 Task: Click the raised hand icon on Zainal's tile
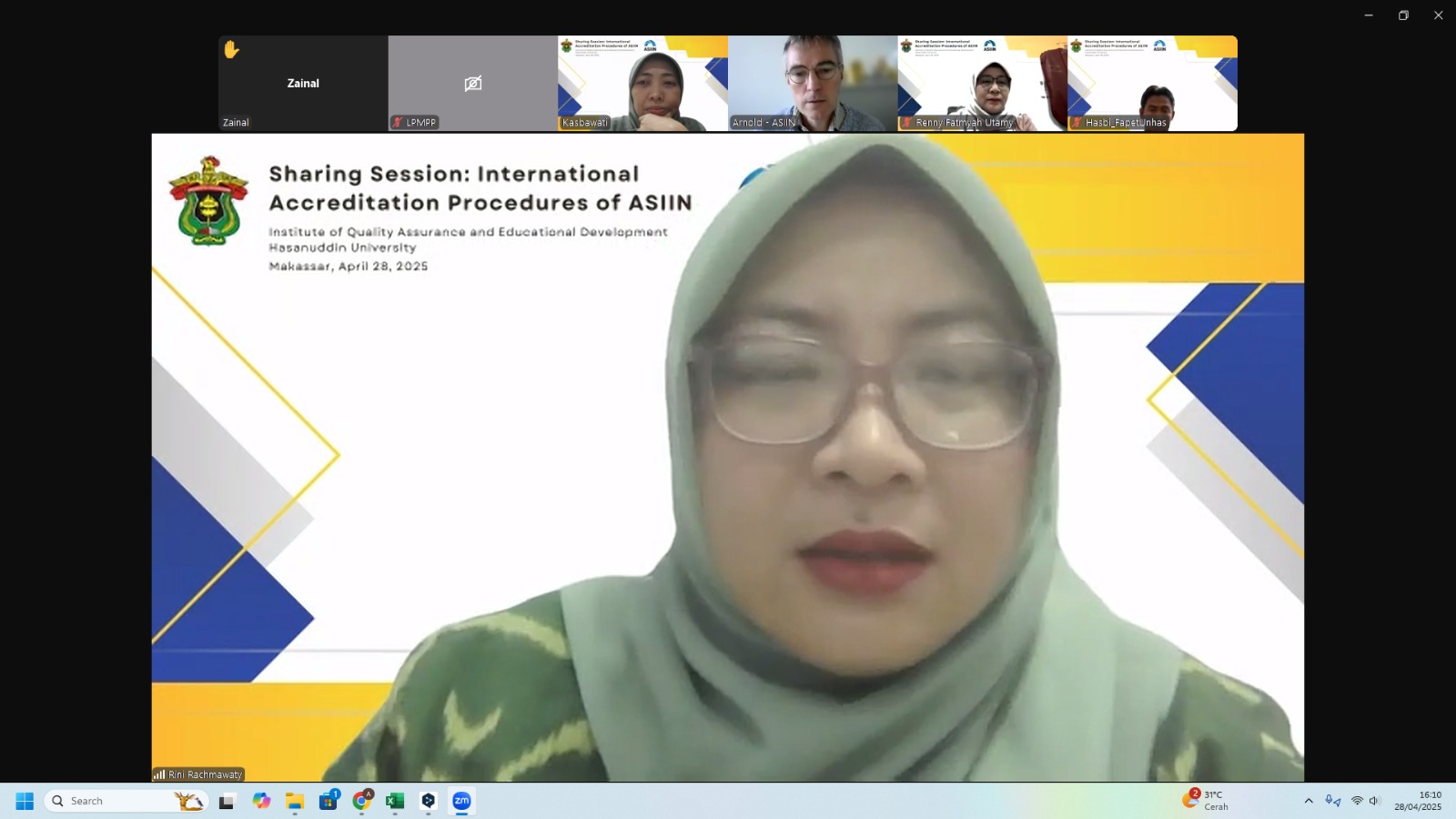pyautogui.click(x=231, y=49)
